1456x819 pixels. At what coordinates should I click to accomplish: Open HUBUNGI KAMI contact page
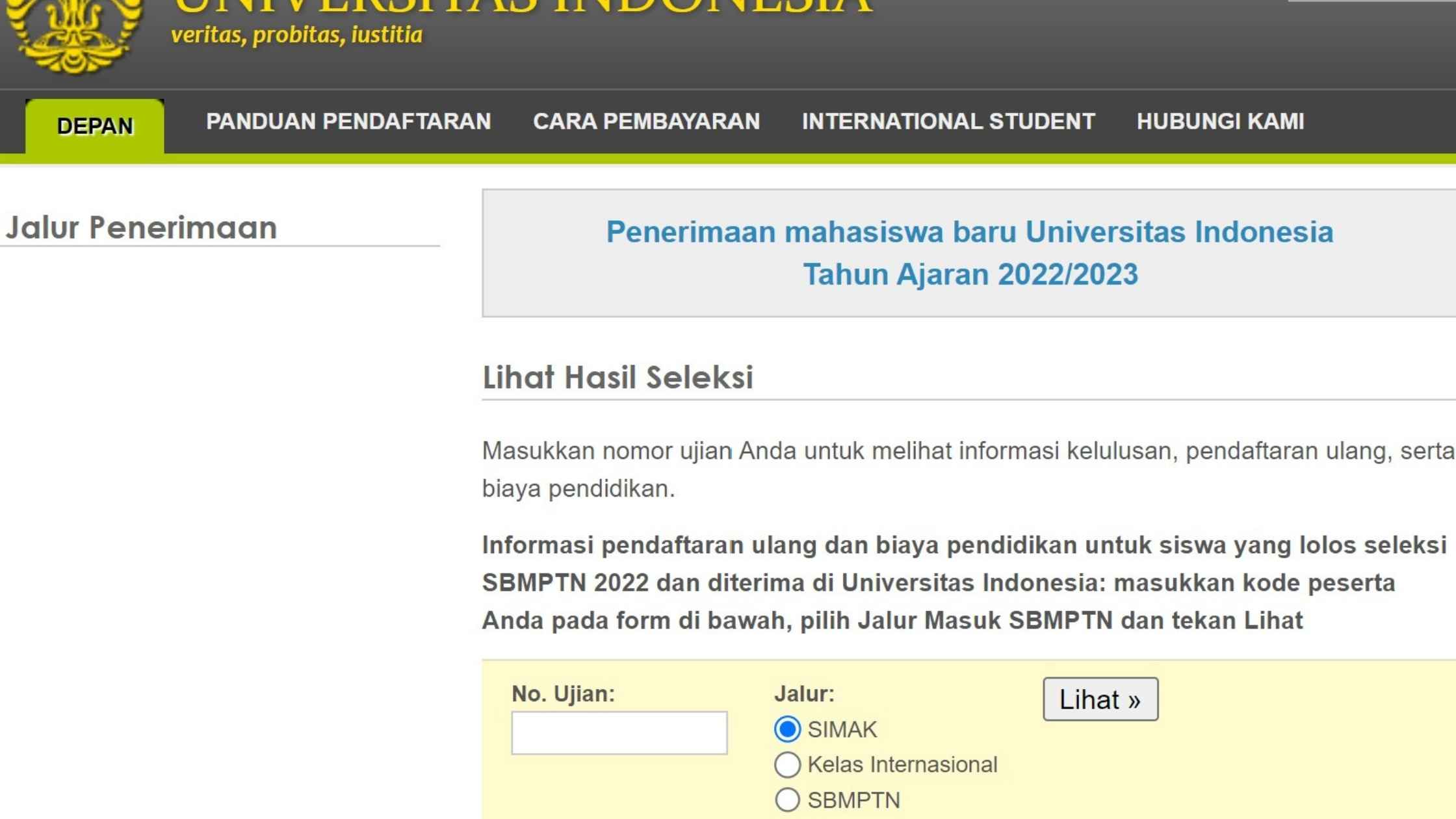point(1220,122)
